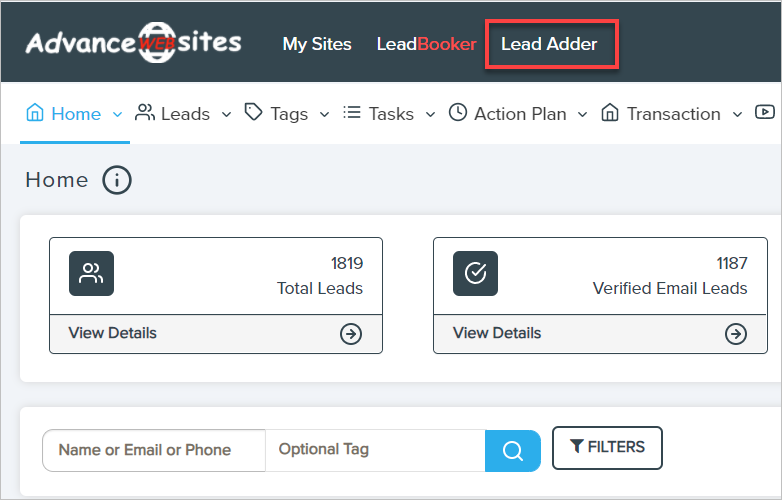
Task: Expand the Home menu chevron
Action: (117, 114)
